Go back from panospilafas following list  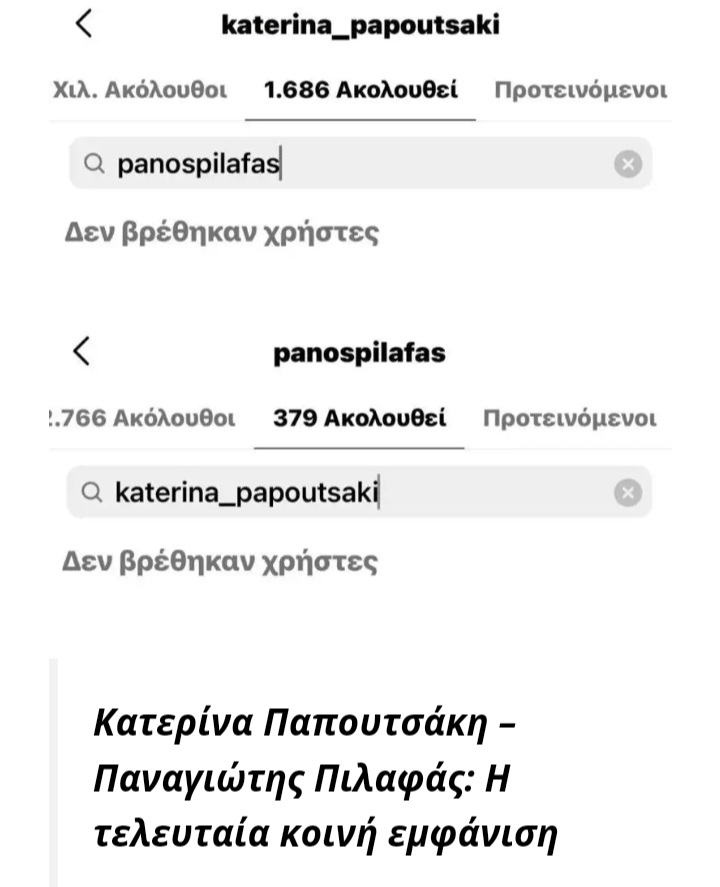(82, 351)
